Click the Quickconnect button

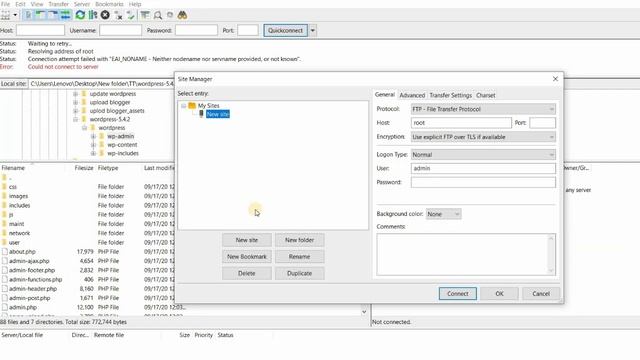pos(285,31)
